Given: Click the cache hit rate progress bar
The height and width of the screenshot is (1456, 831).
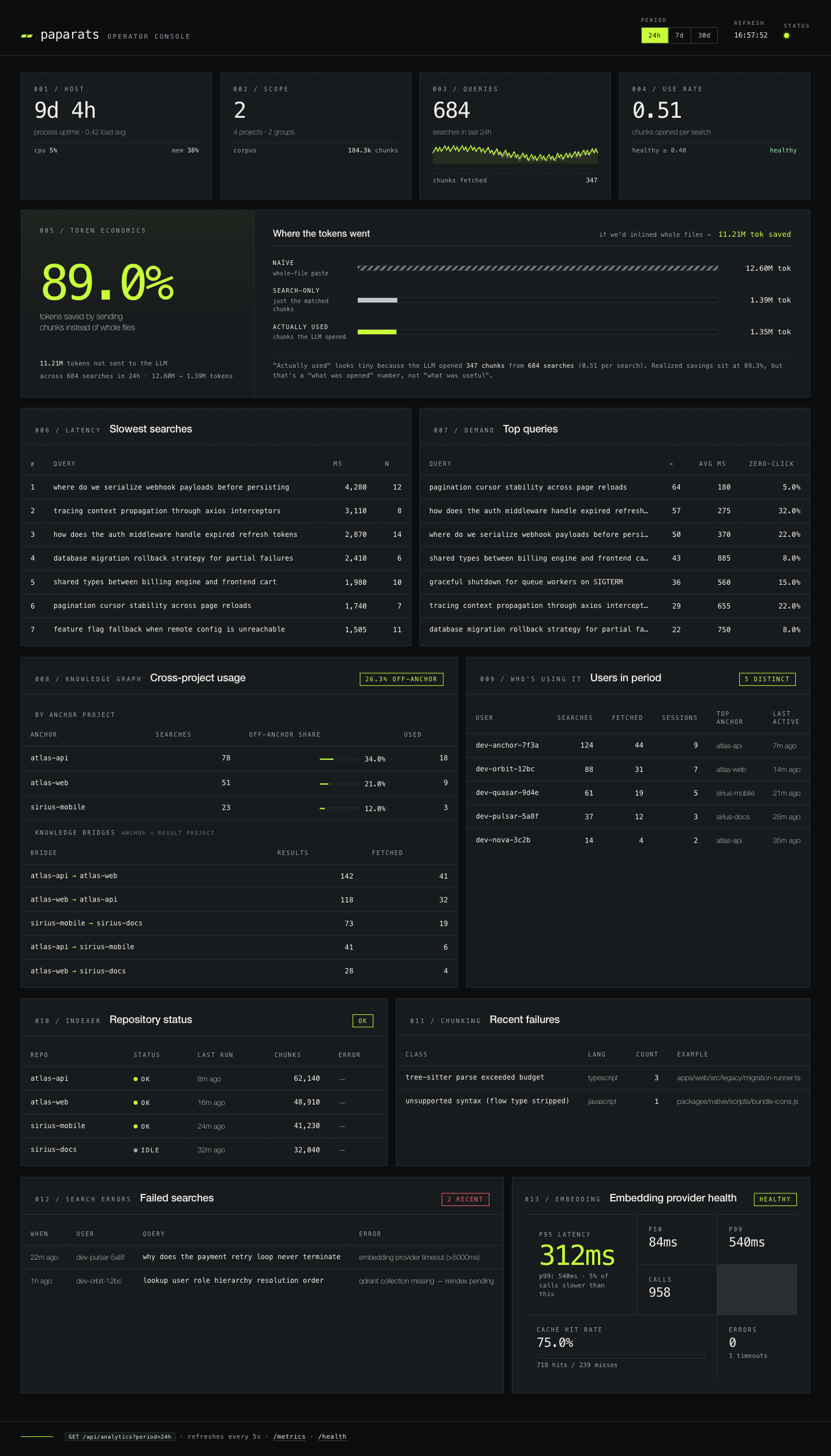Looking at the screenshot, I should 621,1356.
